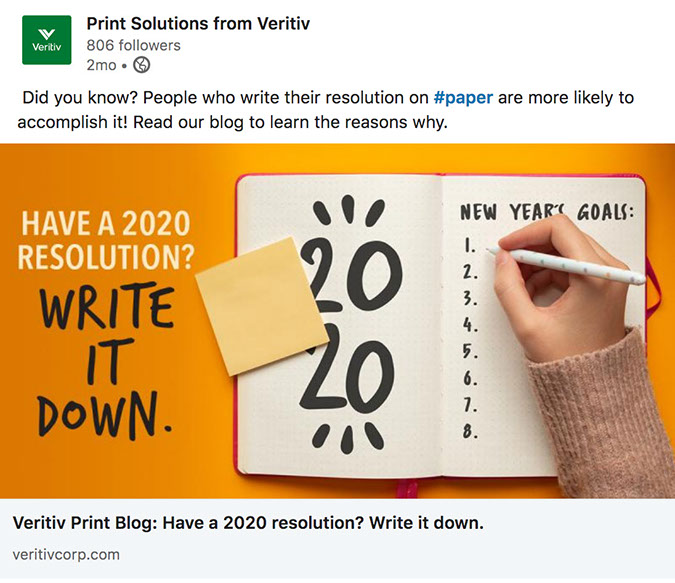Image resolution: width=675 pixels, height=583 pixels.
Task: Click the veritivcorp.com source domain
Action: tap(66, 554)
